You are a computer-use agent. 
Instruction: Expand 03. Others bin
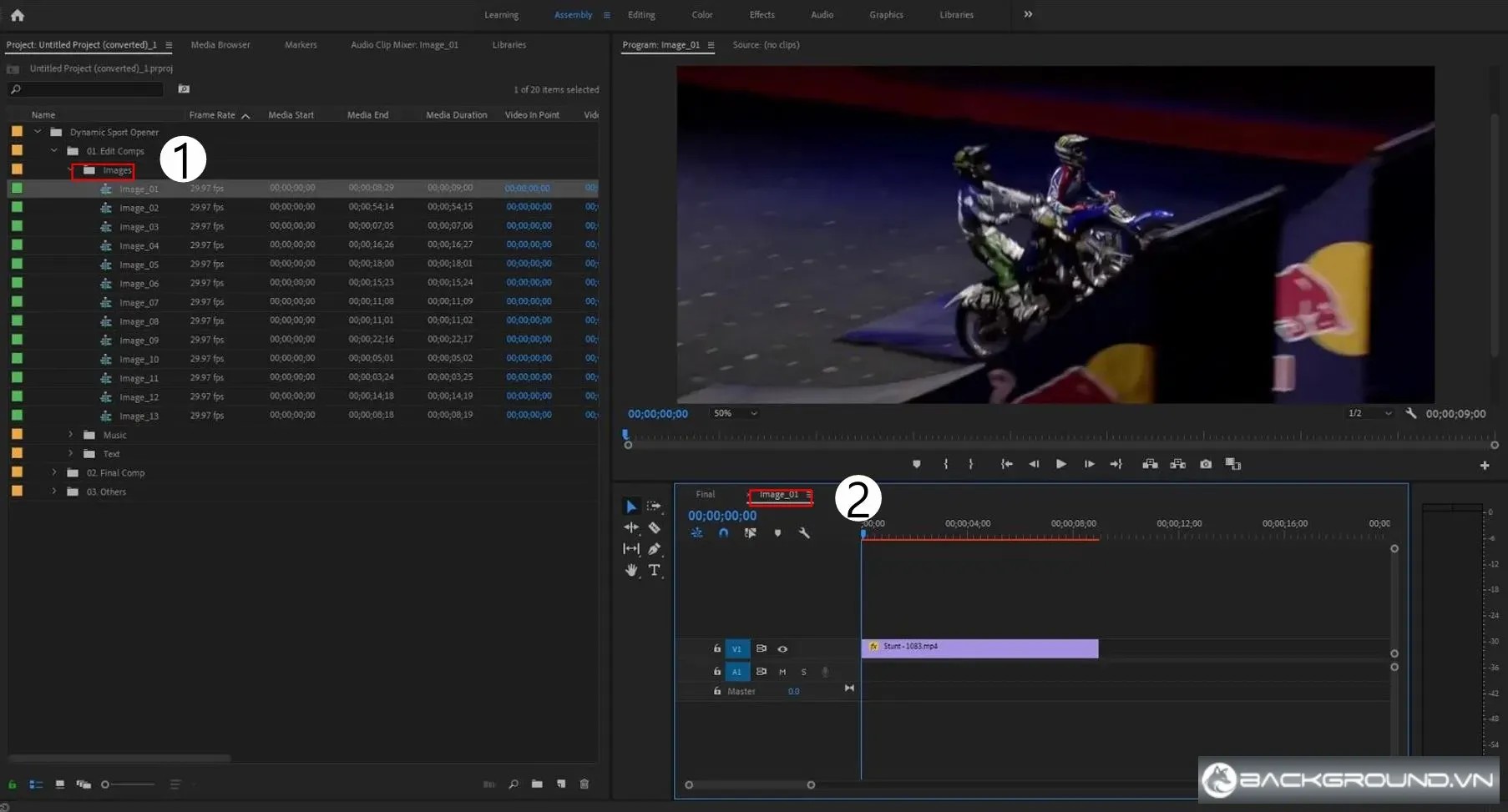[x=54, y=492]
